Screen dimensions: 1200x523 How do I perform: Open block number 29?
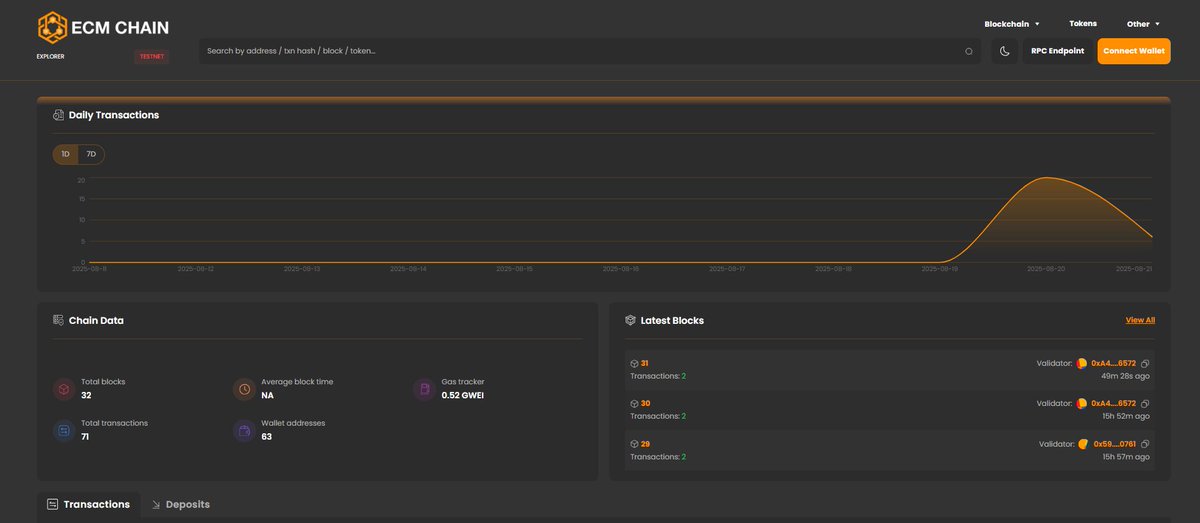(645, 443)
